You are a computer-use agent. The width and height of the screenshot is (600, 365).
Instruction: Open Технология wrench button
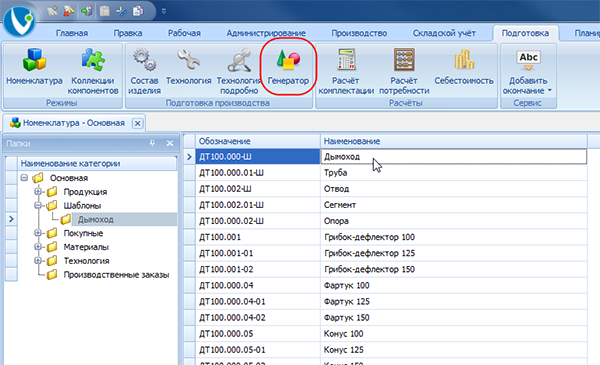[x=188, y=68]
